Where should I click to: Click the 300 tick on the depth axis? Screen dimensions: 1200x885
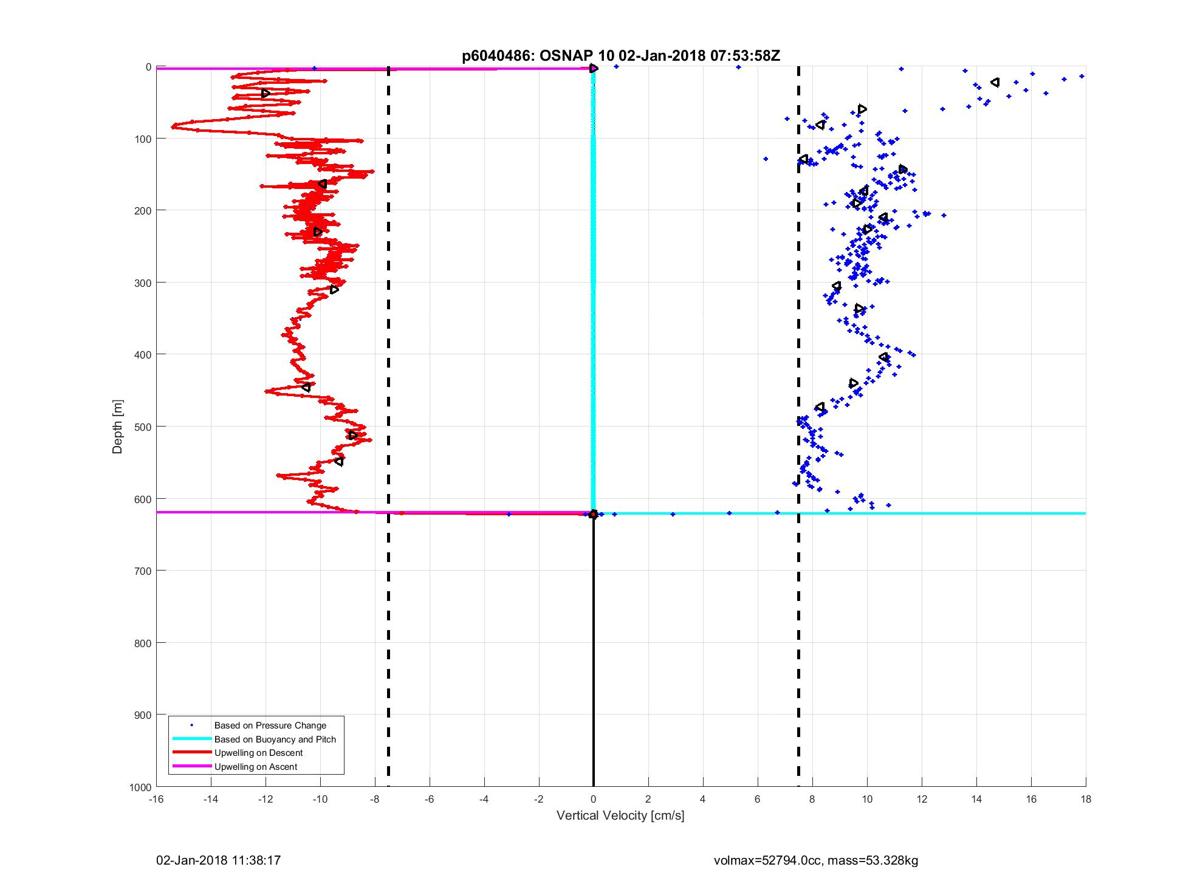[x=142, y=283]
